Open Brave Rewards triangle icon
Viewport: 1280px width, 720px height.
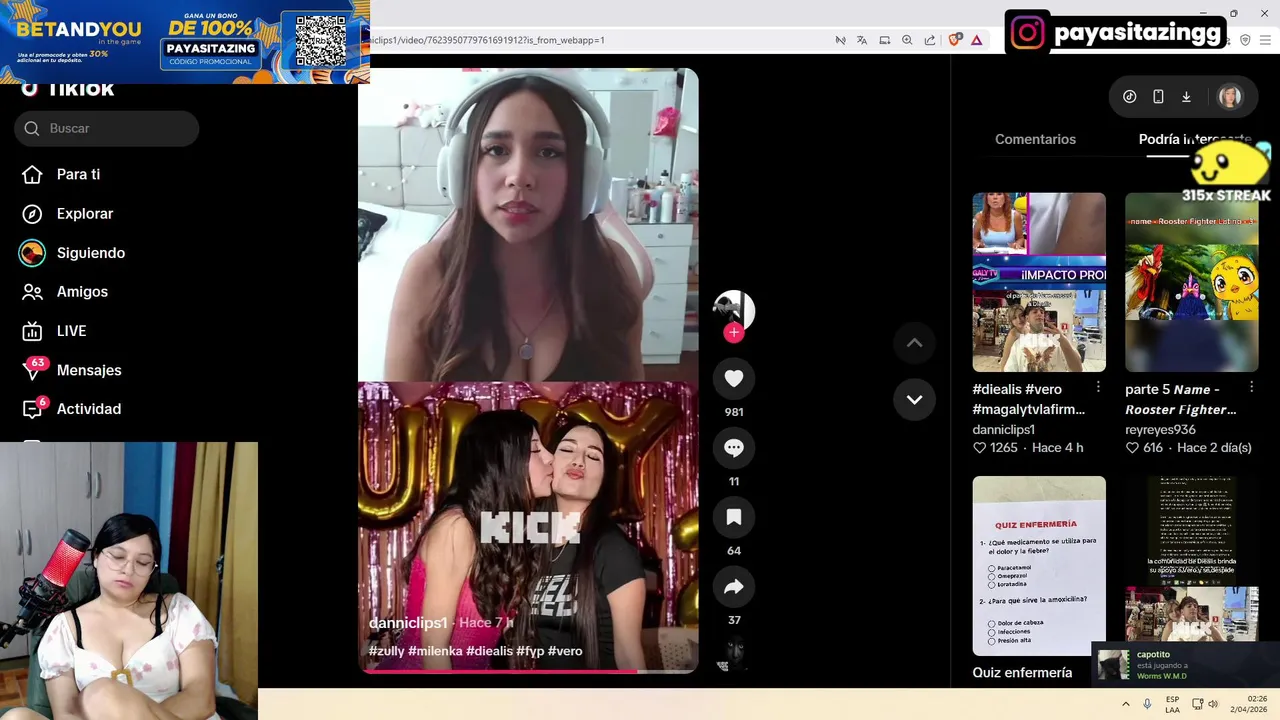coord(977,40)
